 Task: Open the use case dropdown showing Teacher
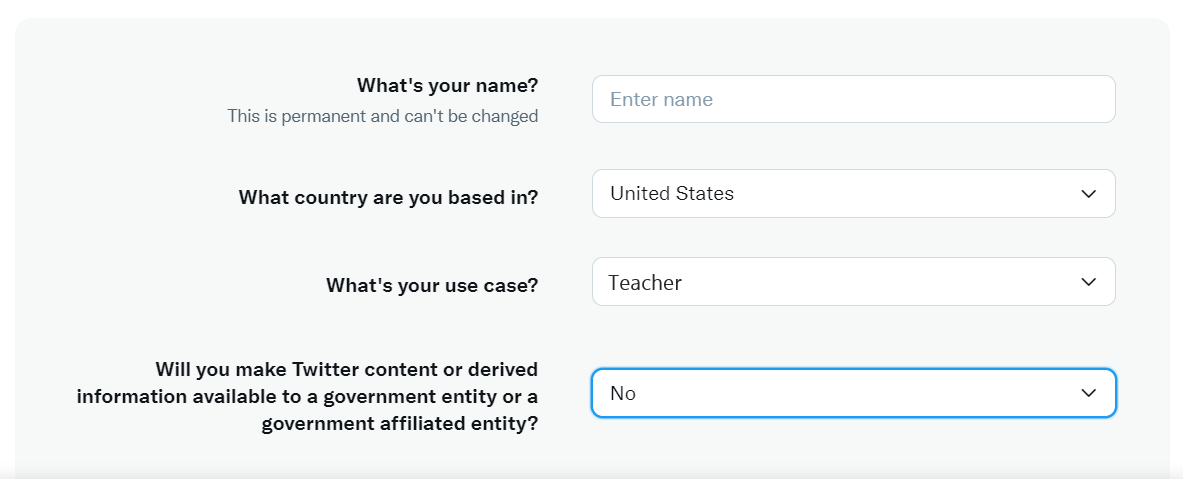point(853,281)
